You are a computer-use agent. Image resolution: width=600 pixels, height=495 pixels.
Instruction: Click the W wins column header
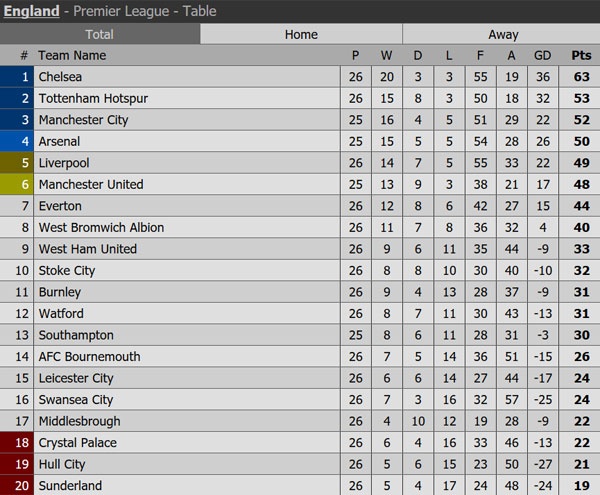(386, 56)
